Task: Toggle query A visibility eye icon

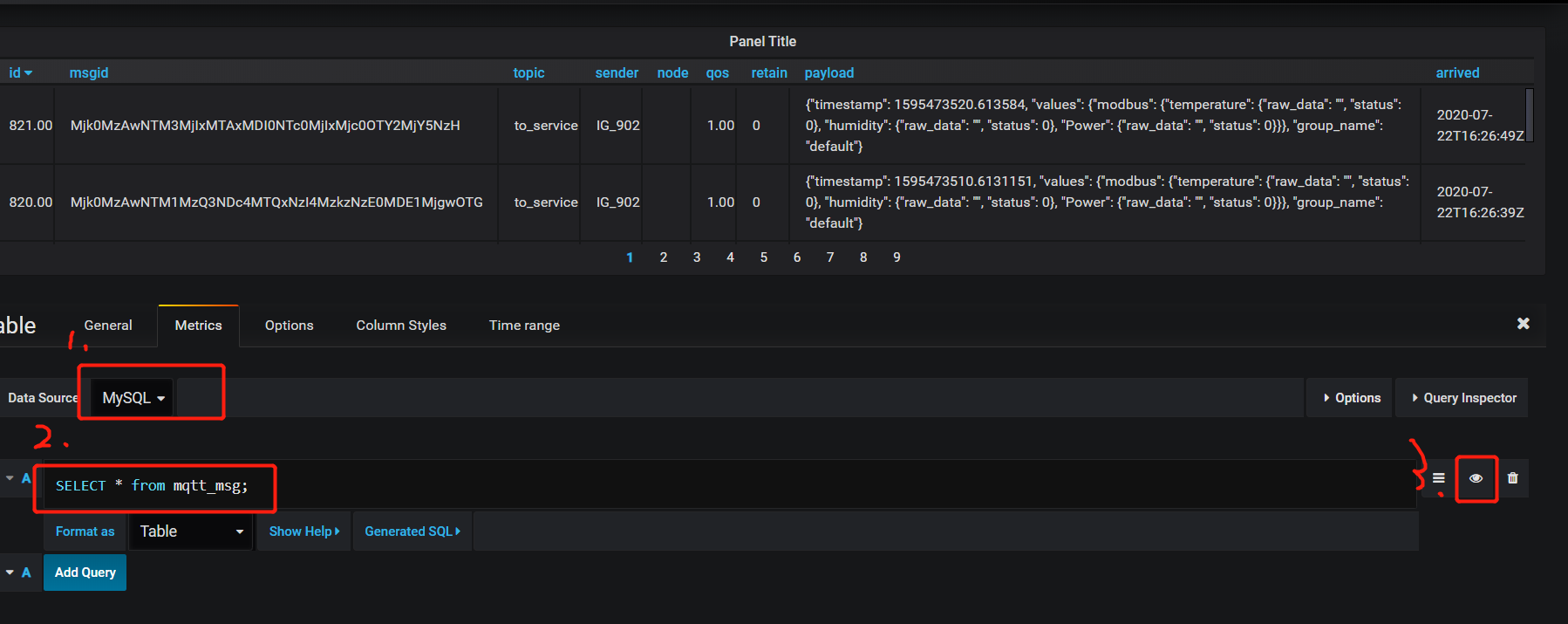Action: pyautogui.click(x=1476, y=478)
